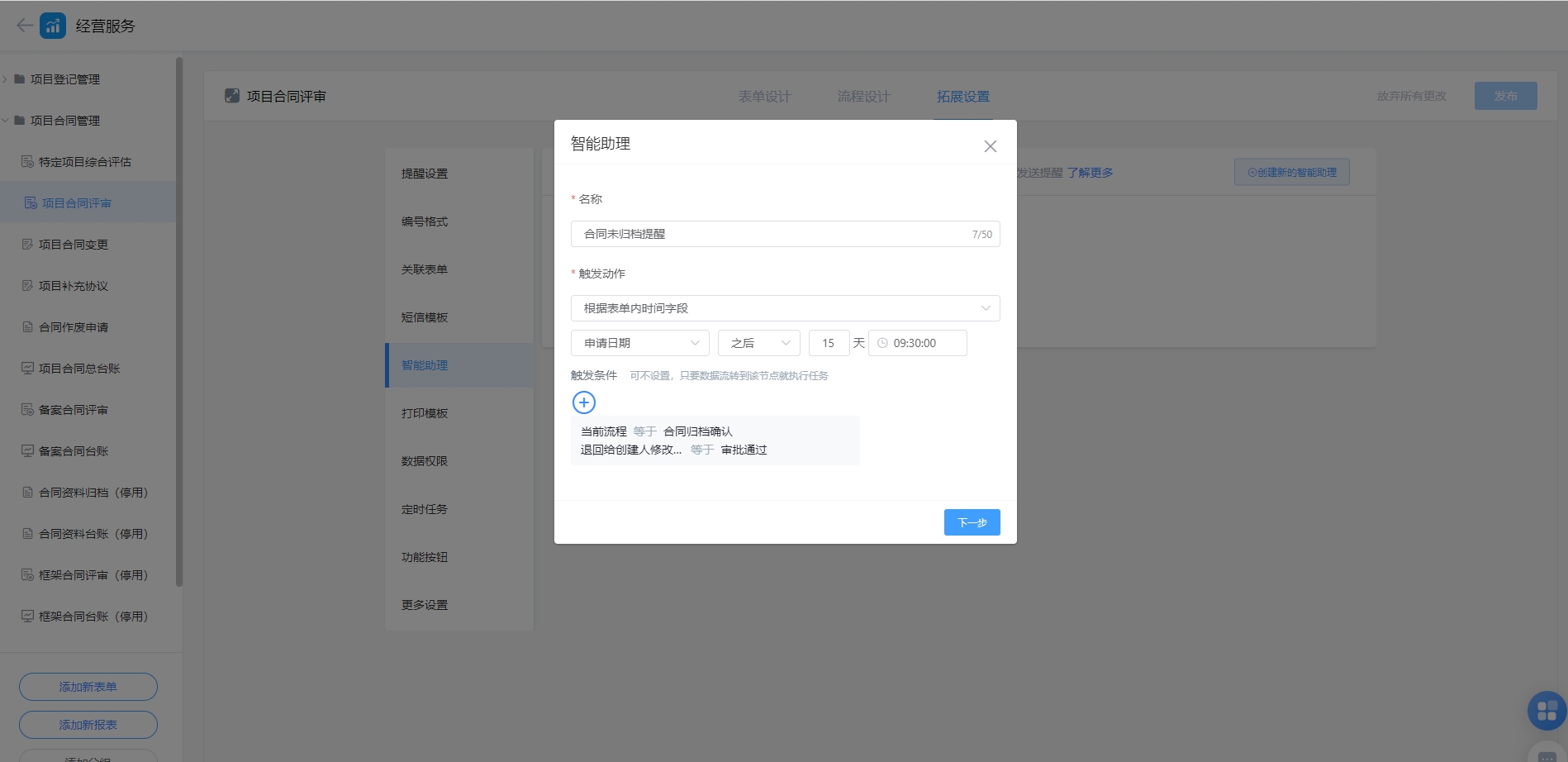Open 数据权限 settings
This screenshot has width=1568, height=762.
(459, 461)
